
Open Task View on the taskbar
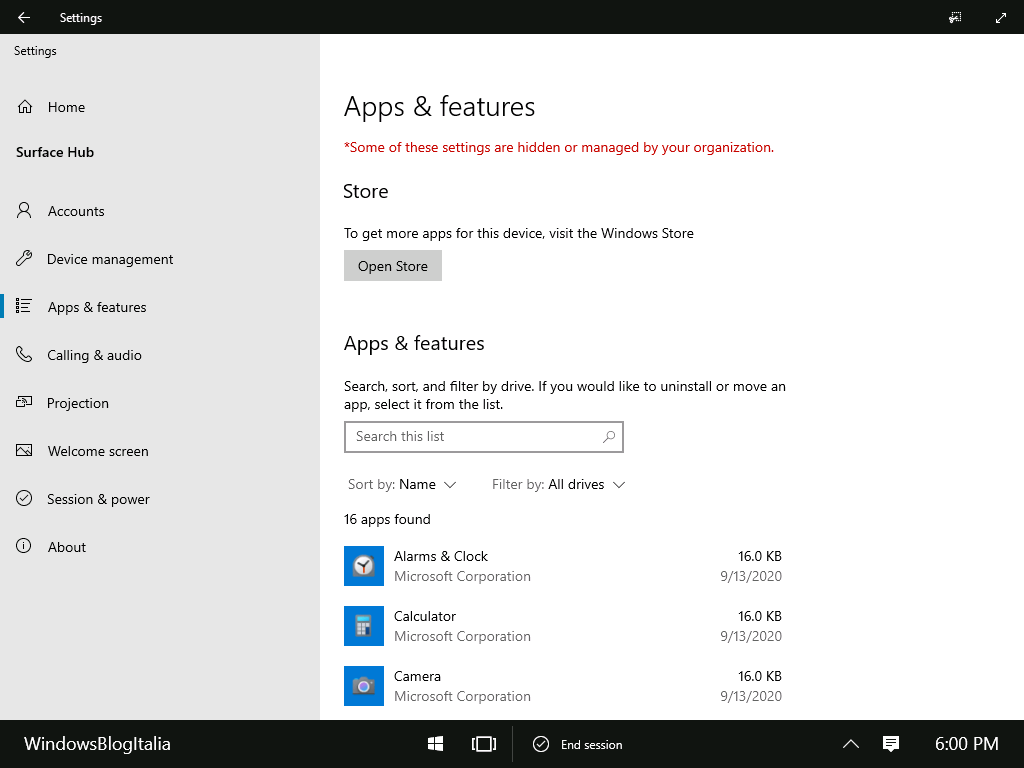(484, 744)
